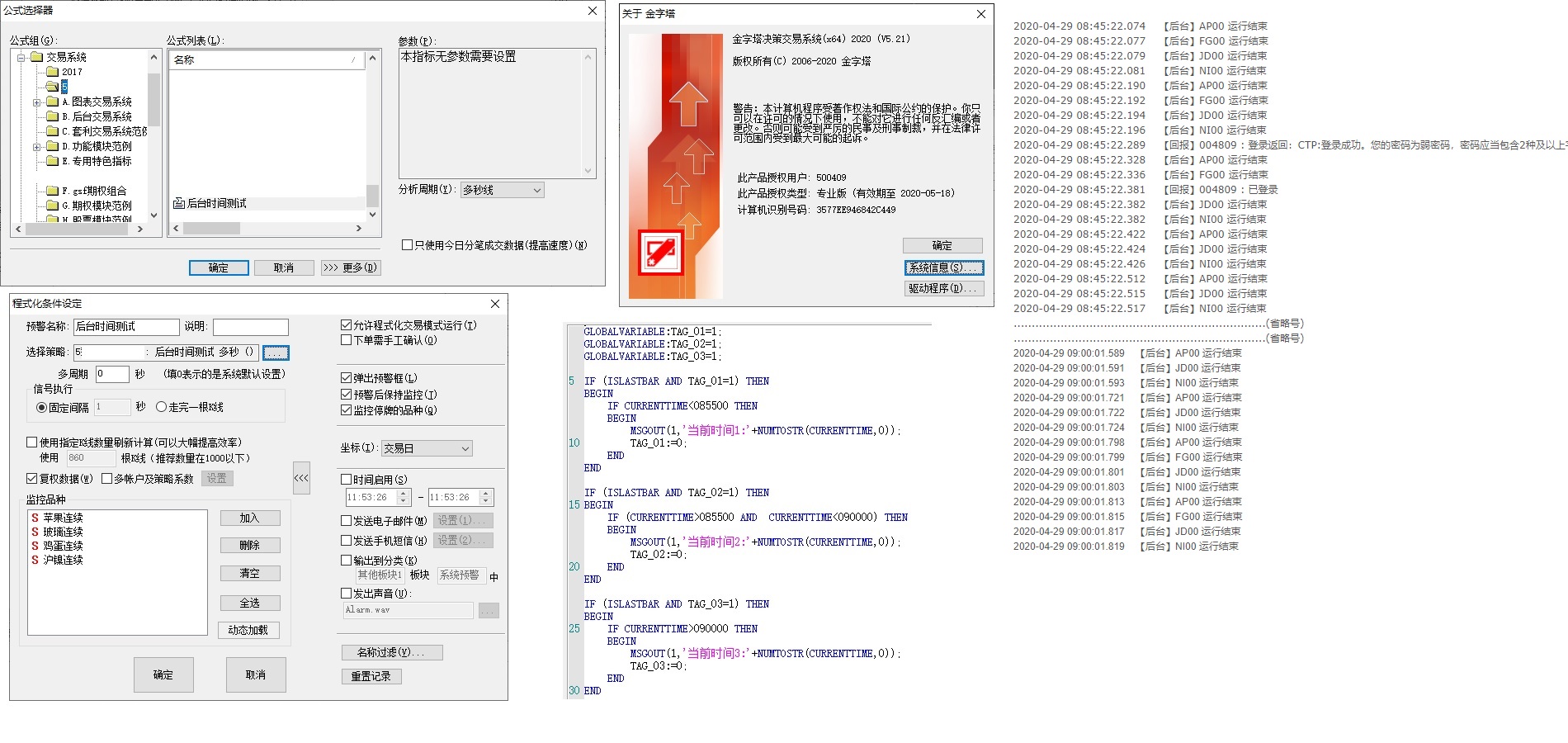
Task: Open 系统信息 in About dialog
Action: pos(944,267)
